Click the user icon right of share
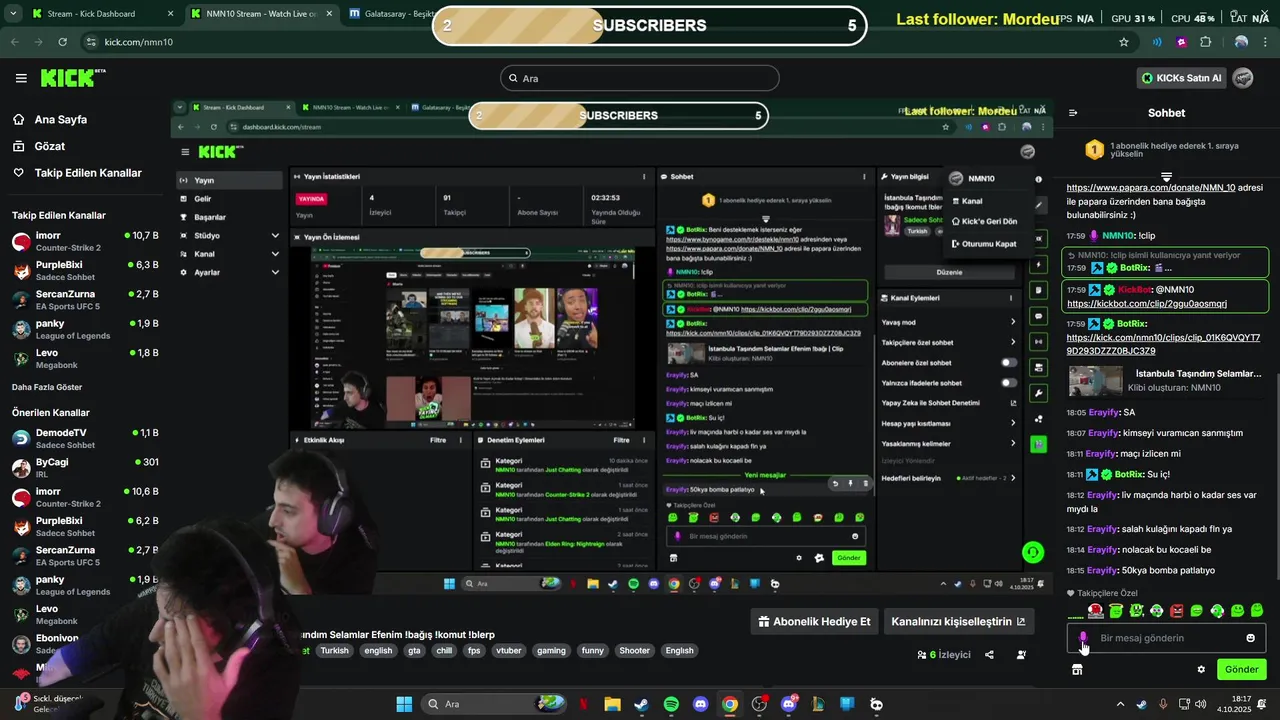 (x=1021, y=655)
